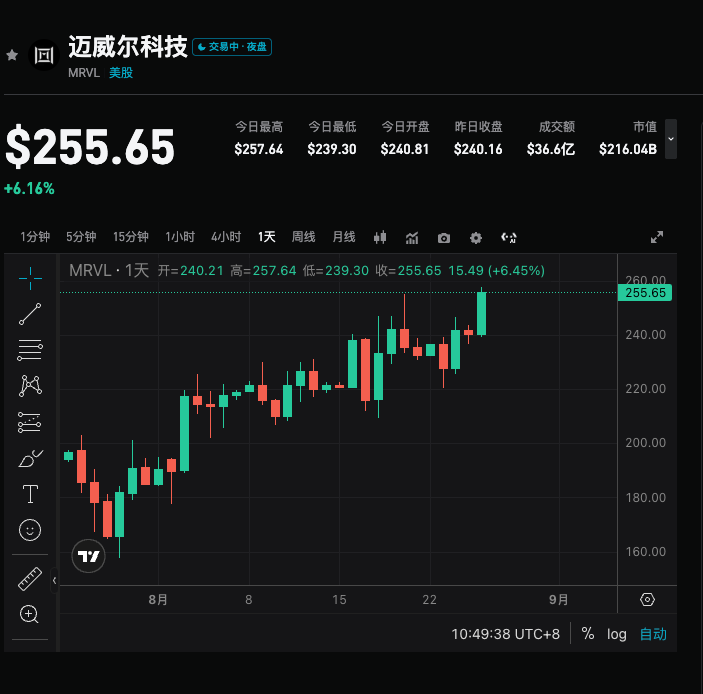Select the crosshair cursor tool
703x694 pixels.
[30, 278]
